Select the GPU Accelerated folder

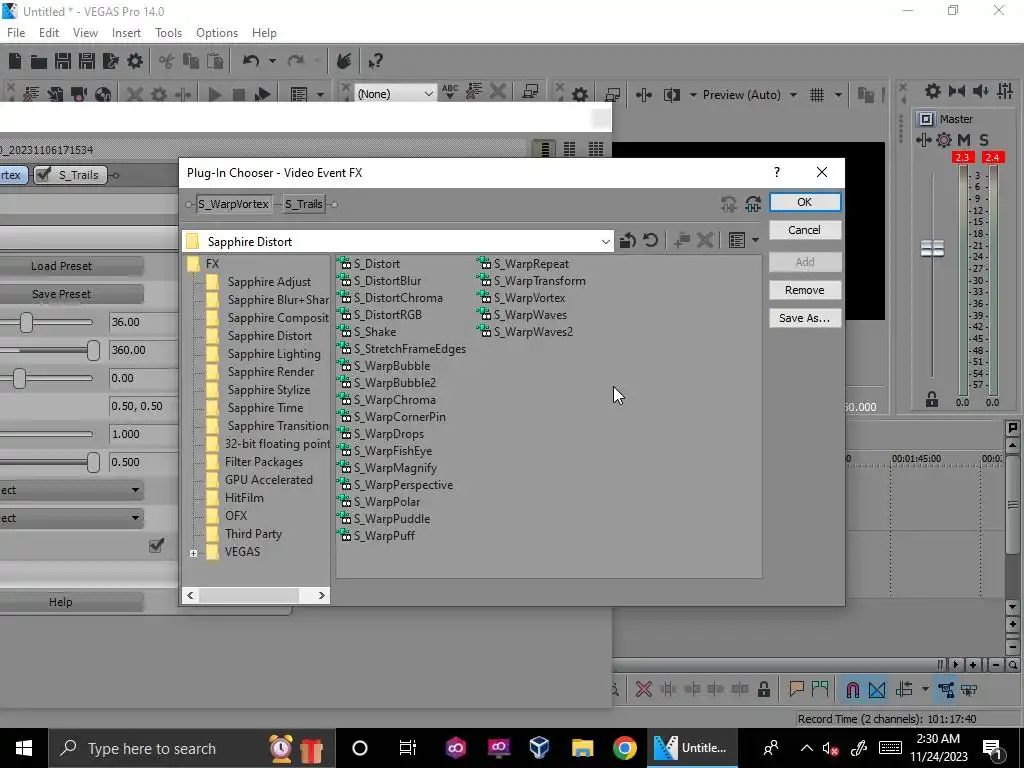268,480
